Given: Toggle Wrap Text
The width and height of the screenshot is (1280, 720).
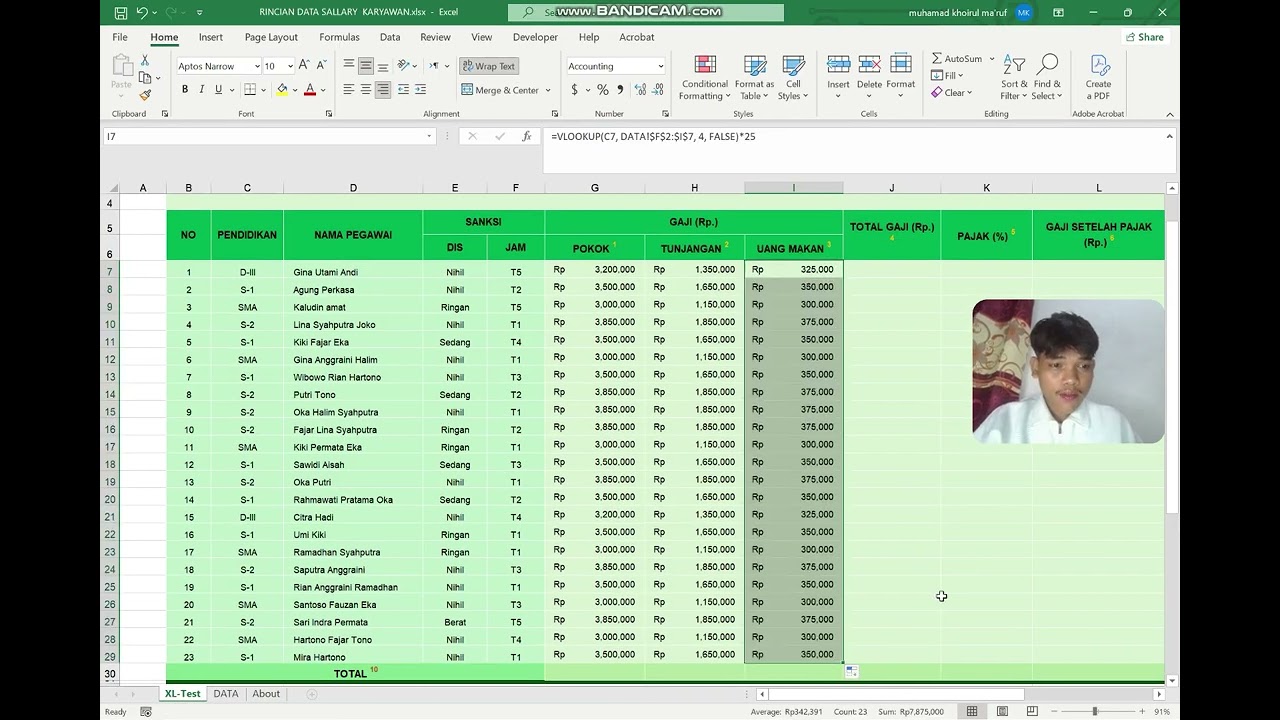Looking at the screenshot, I should pos(488,66).
